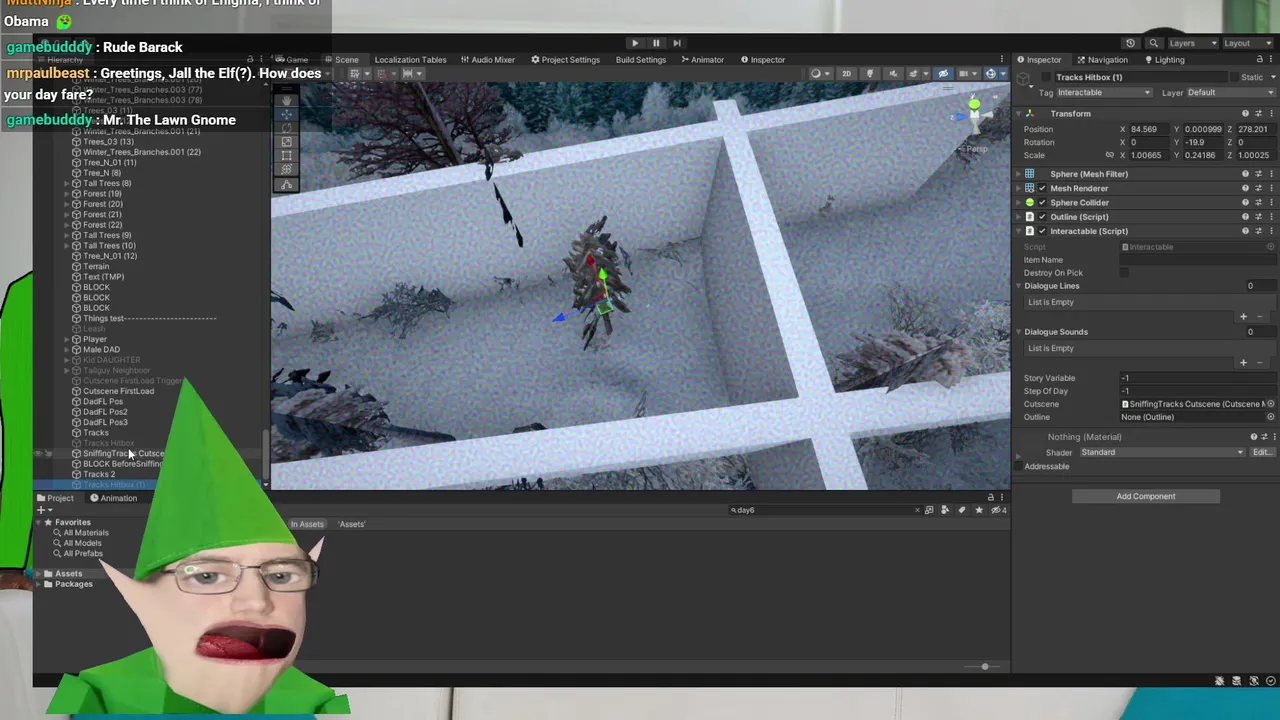The height and width of the screenshot is (720, 1280).
Task: Open the Mesh Renderer presets icon
Action: tap(1258, 188)
